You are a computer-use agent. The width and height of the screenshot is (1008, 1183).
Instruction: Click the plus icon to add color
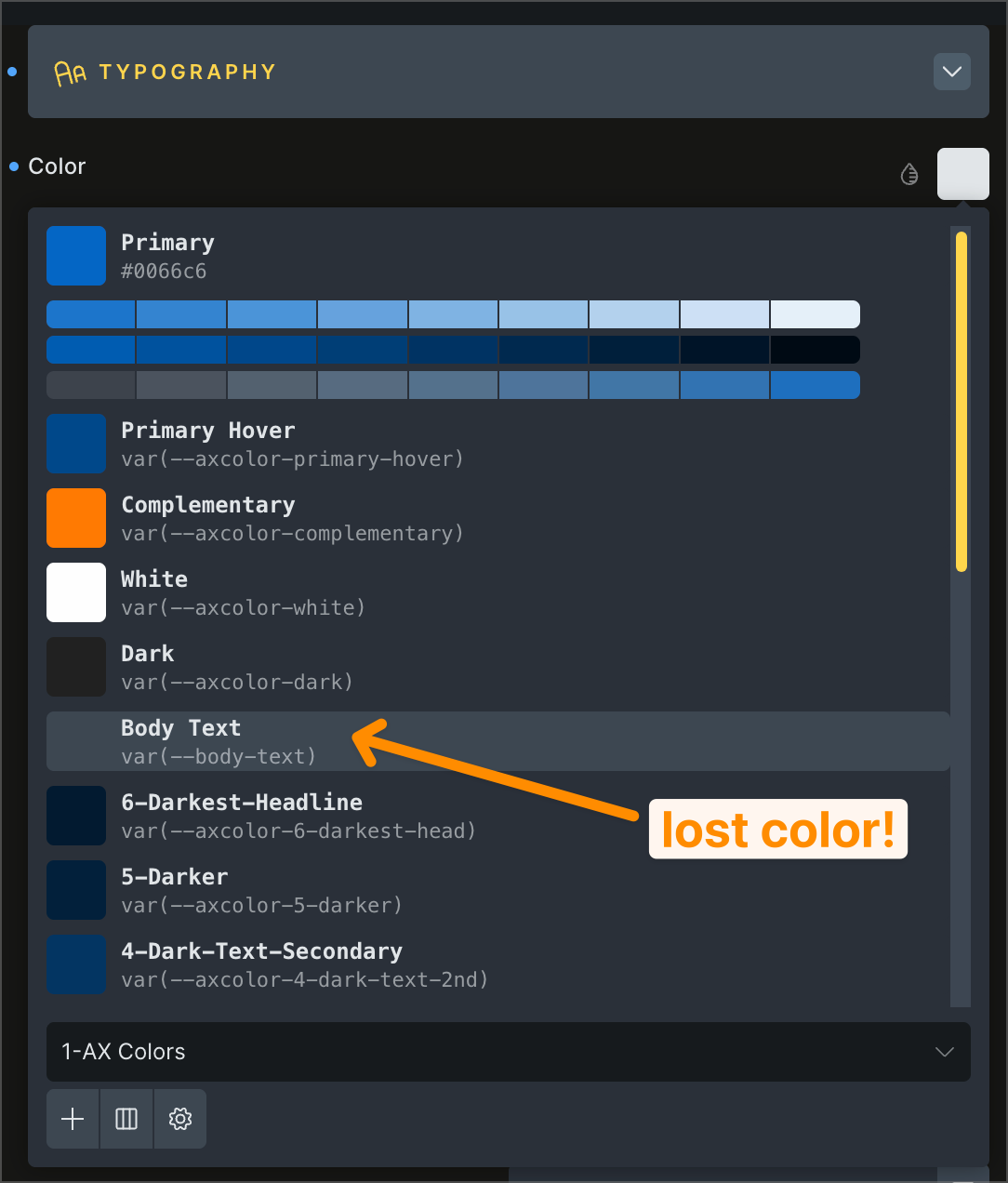coord(73,1119)
